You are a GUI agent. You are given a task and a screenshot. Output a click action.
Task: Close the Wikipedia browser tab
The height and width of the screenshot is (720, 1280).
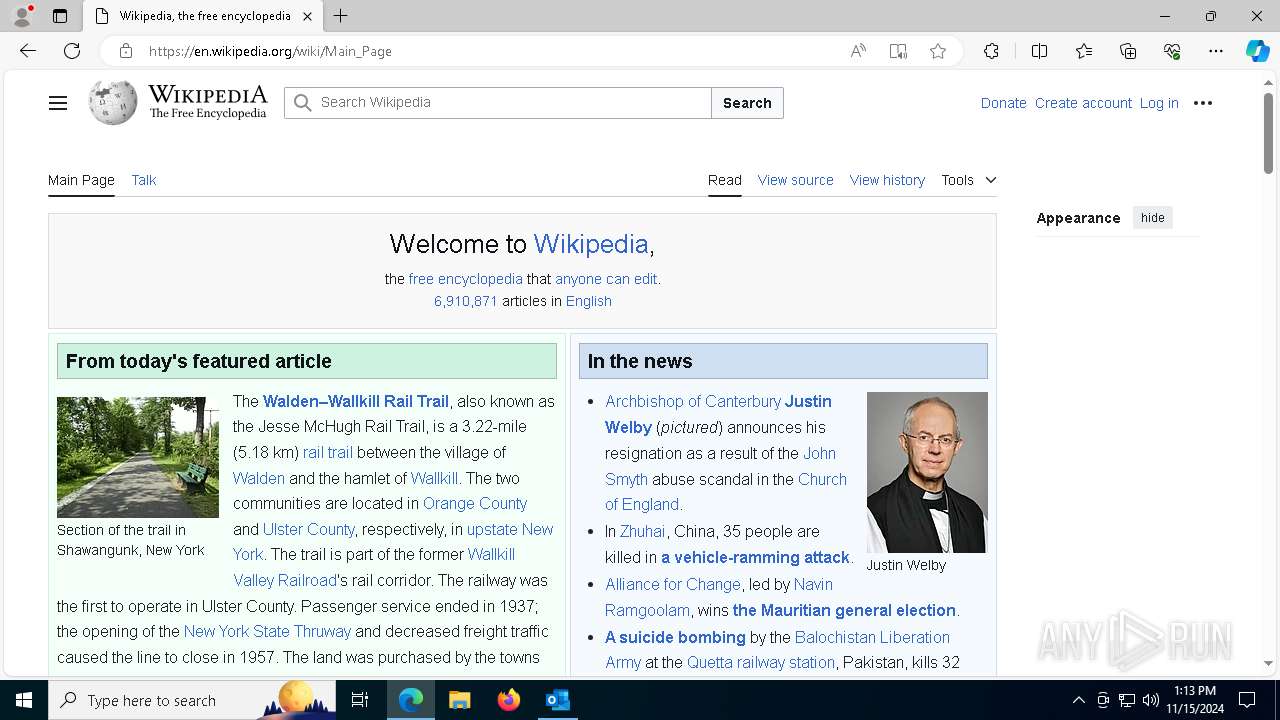[307, 16]
